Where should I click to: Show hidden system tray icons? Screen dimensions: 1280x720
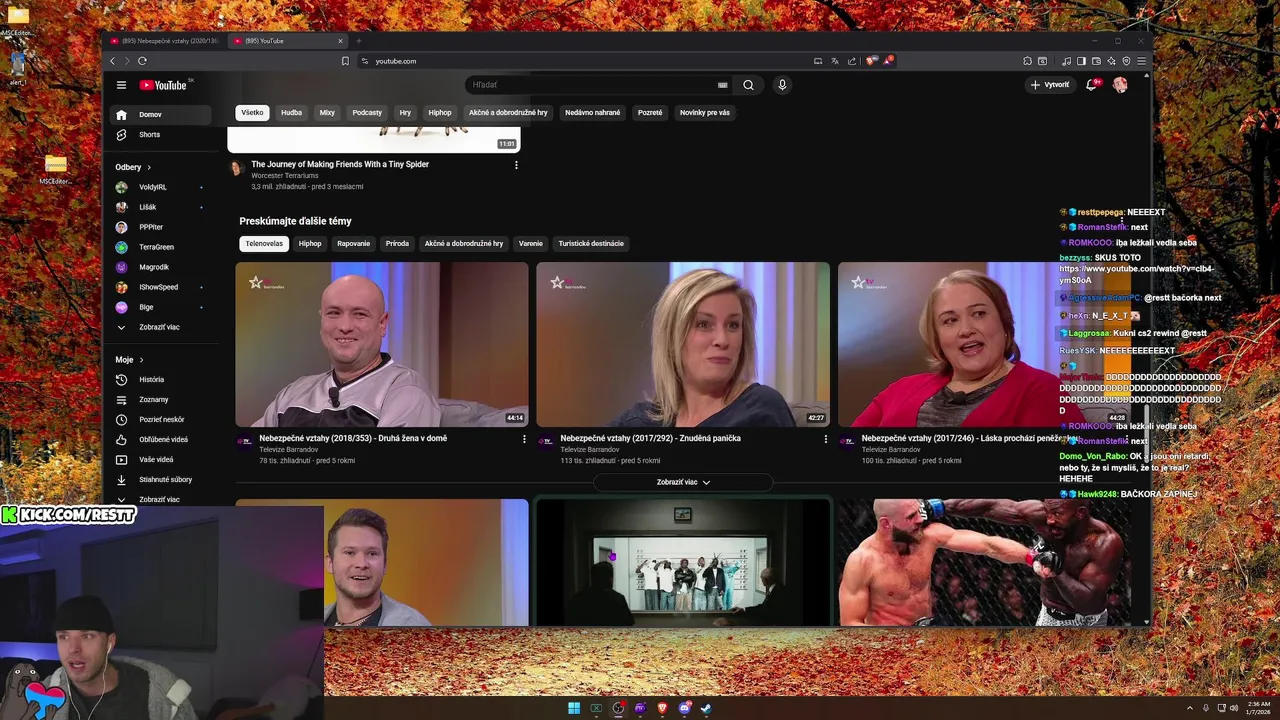(1189, 708)
